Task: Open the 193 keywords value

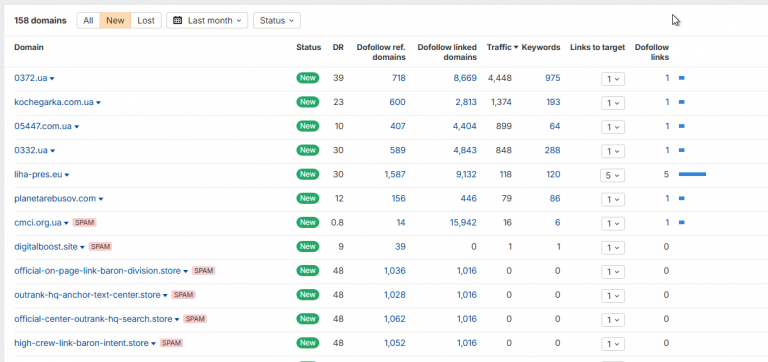Action: tap(553, 102)
